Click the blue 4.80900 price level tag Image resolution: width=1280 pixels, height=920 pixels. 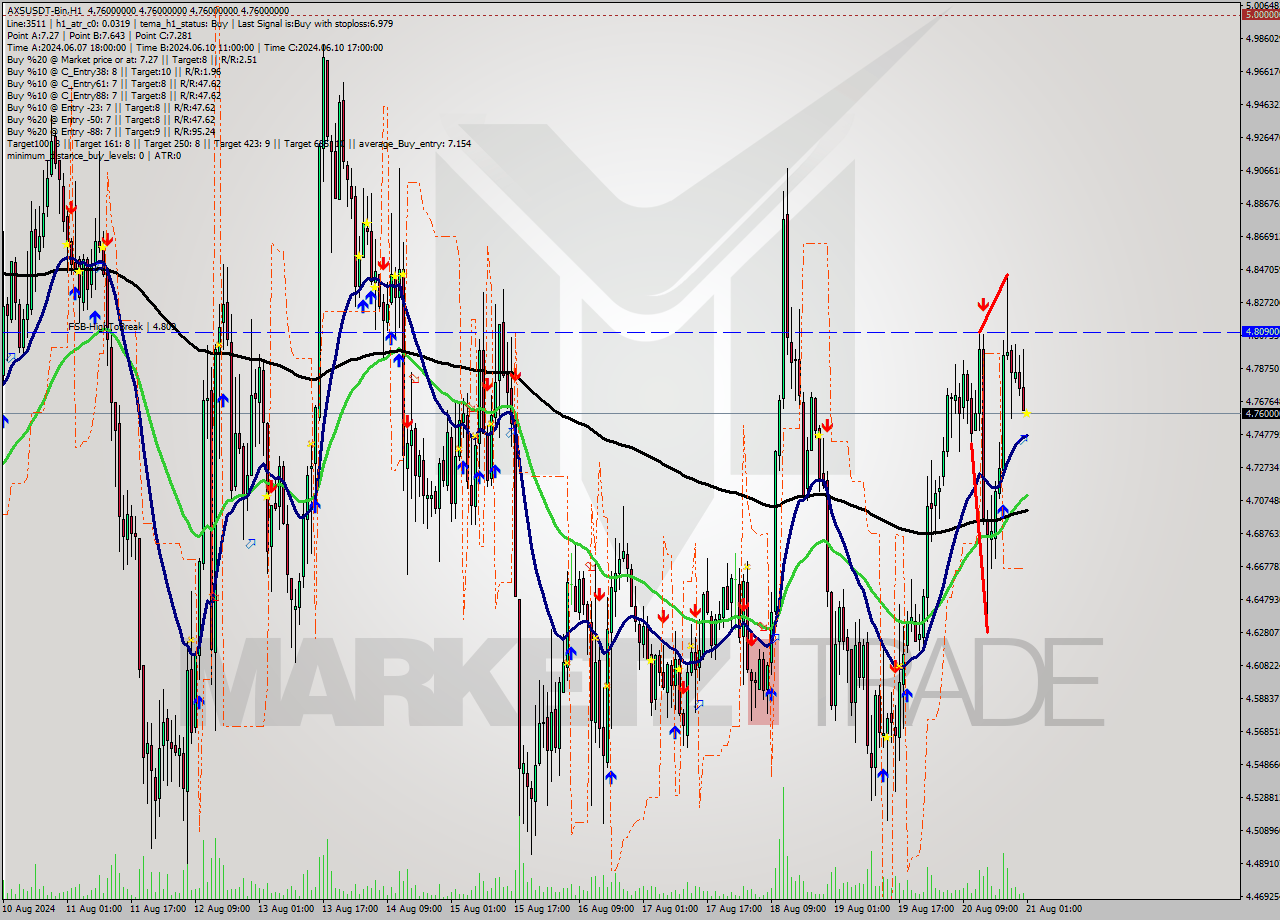1260,331
